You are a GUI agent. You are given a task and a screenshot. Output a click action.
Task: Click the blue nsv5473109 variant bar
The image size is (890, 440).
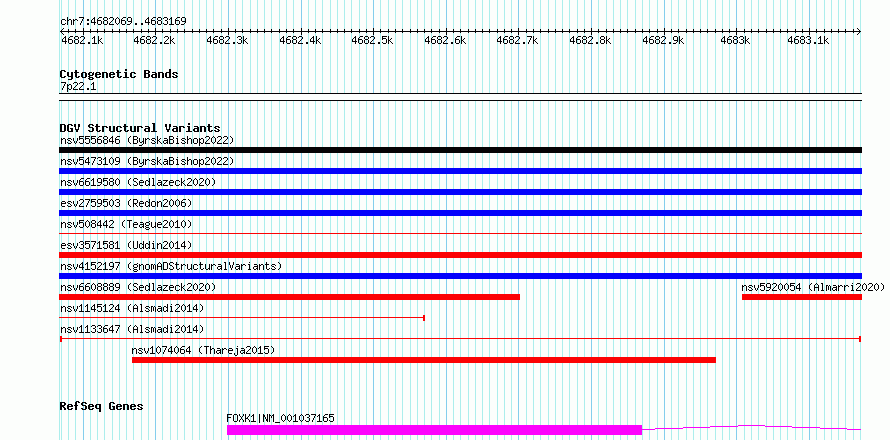[x=460, y=171]
